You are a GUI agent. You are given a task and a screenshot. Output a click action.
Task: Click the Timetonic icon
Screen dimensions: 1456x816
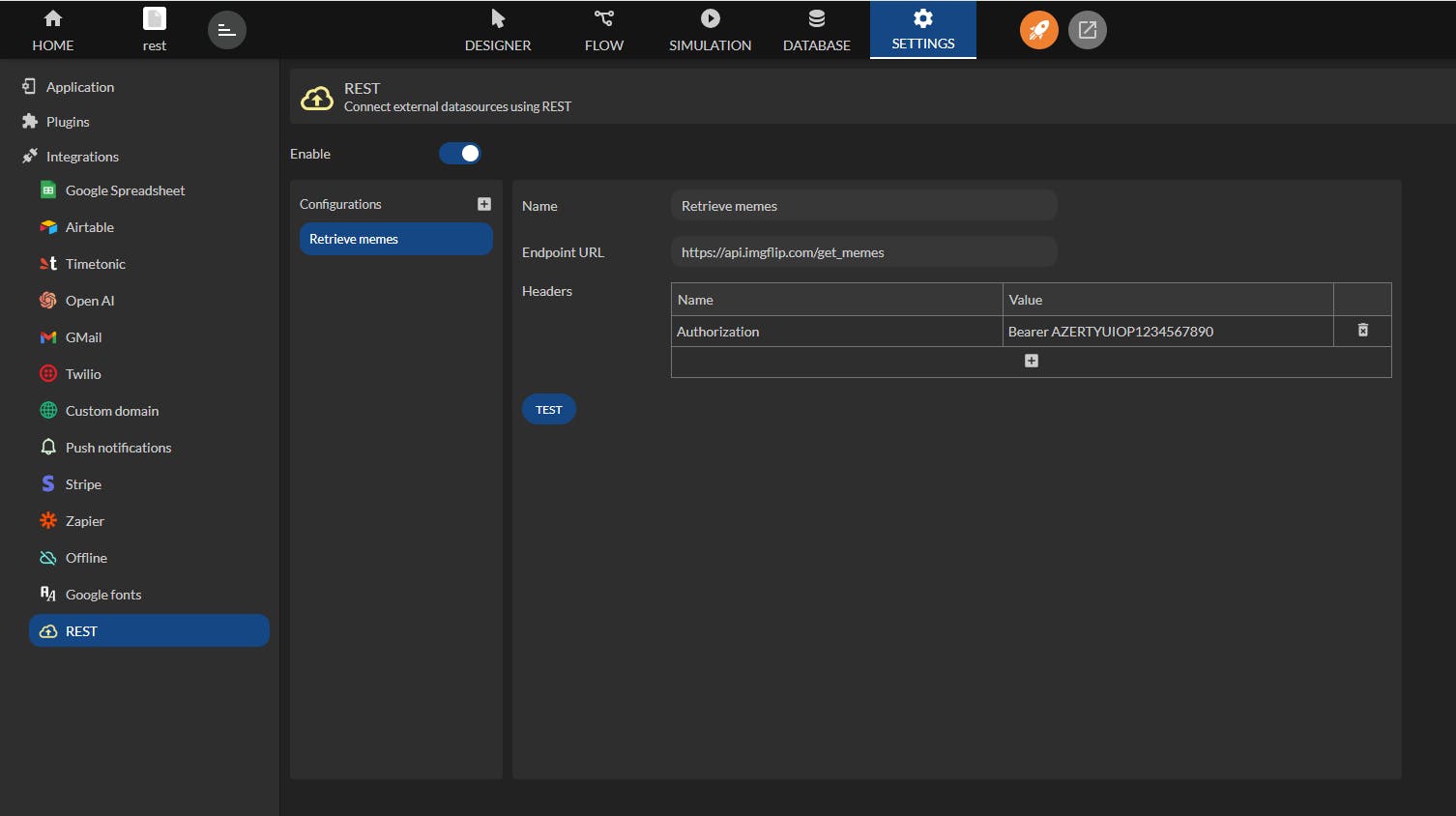[48, 264]
